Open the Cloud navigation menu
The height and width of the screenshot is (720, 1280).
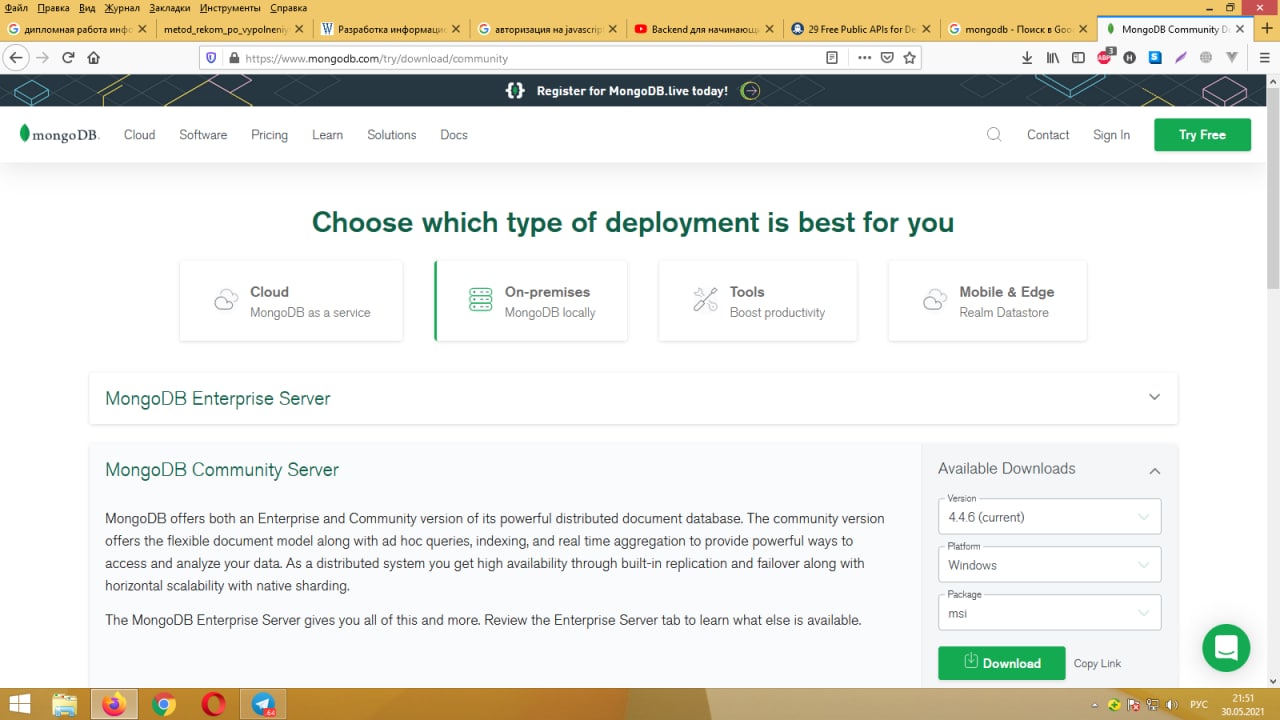[139, 135]
